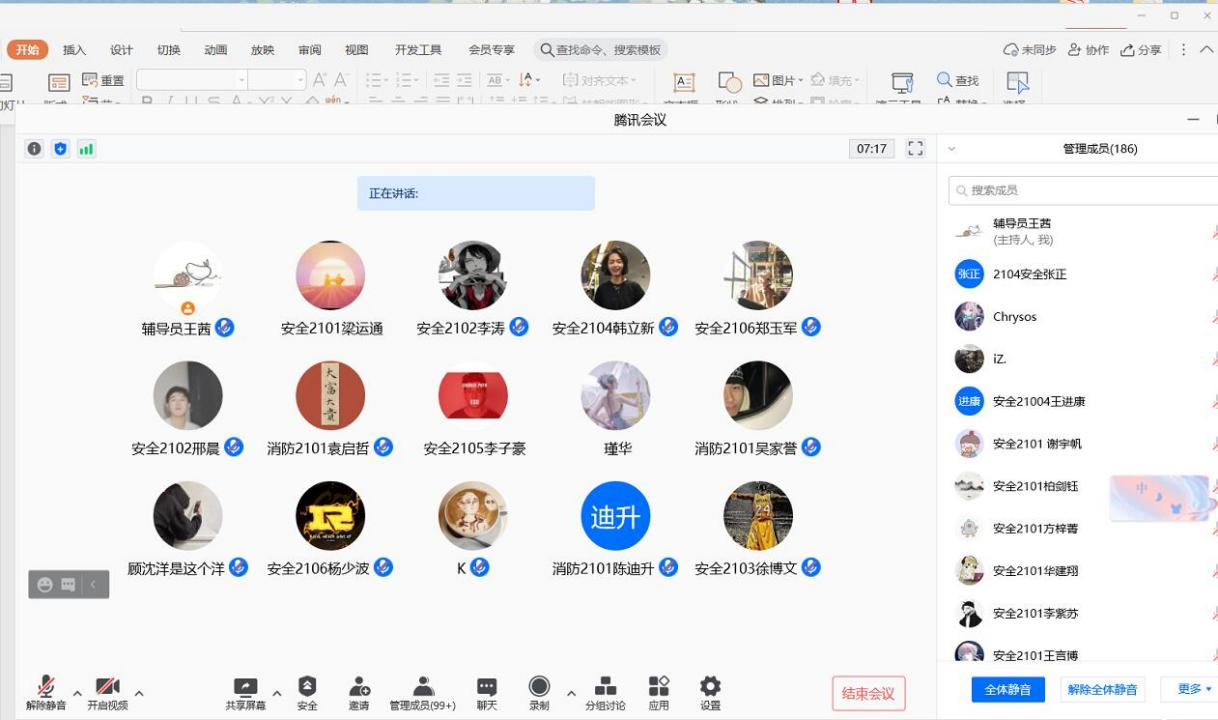1218x720 pixels.
Task: Click the red 结束会议 button
Action: pos(868,694)
